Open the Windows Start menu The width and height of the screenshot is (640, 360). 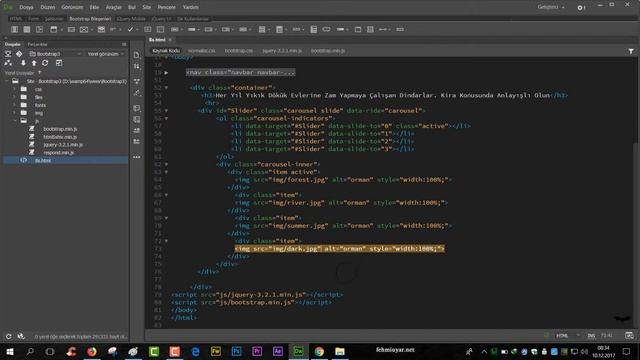pyautogui.click(x=10, y=351)
